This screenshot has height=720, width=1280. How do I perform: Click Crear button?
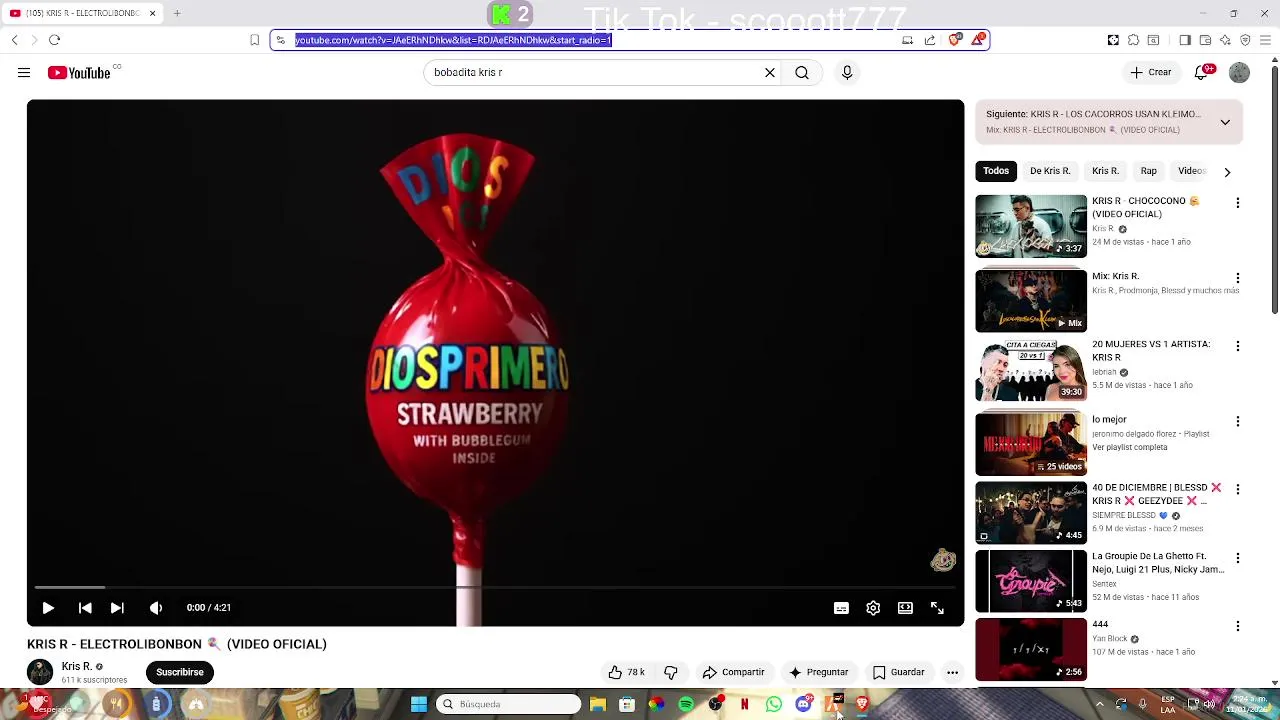[1151, 73]
